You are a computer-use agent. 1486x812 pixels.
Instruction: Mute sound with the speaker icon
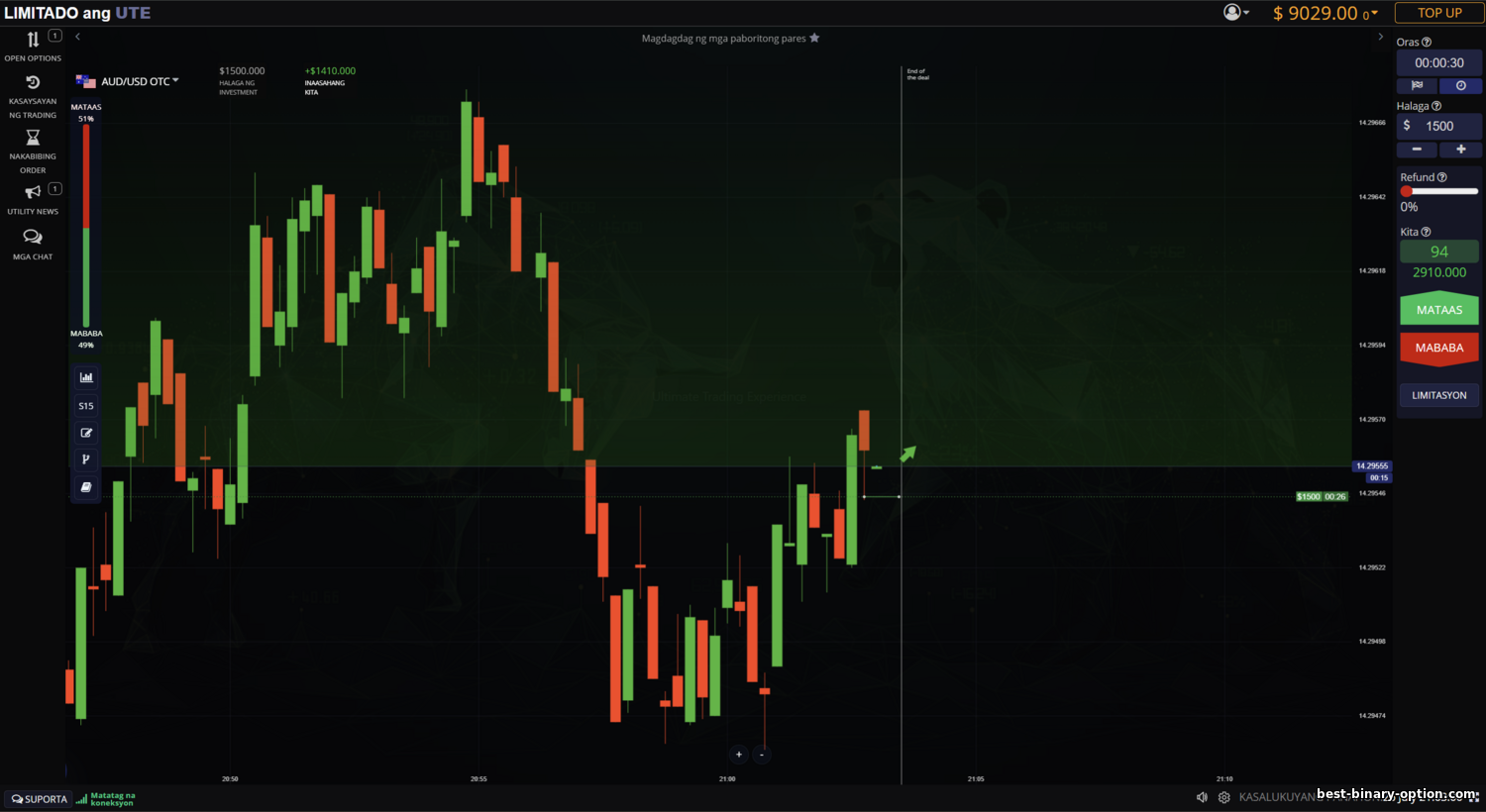pyautogui.click(x=1202, y=797)
